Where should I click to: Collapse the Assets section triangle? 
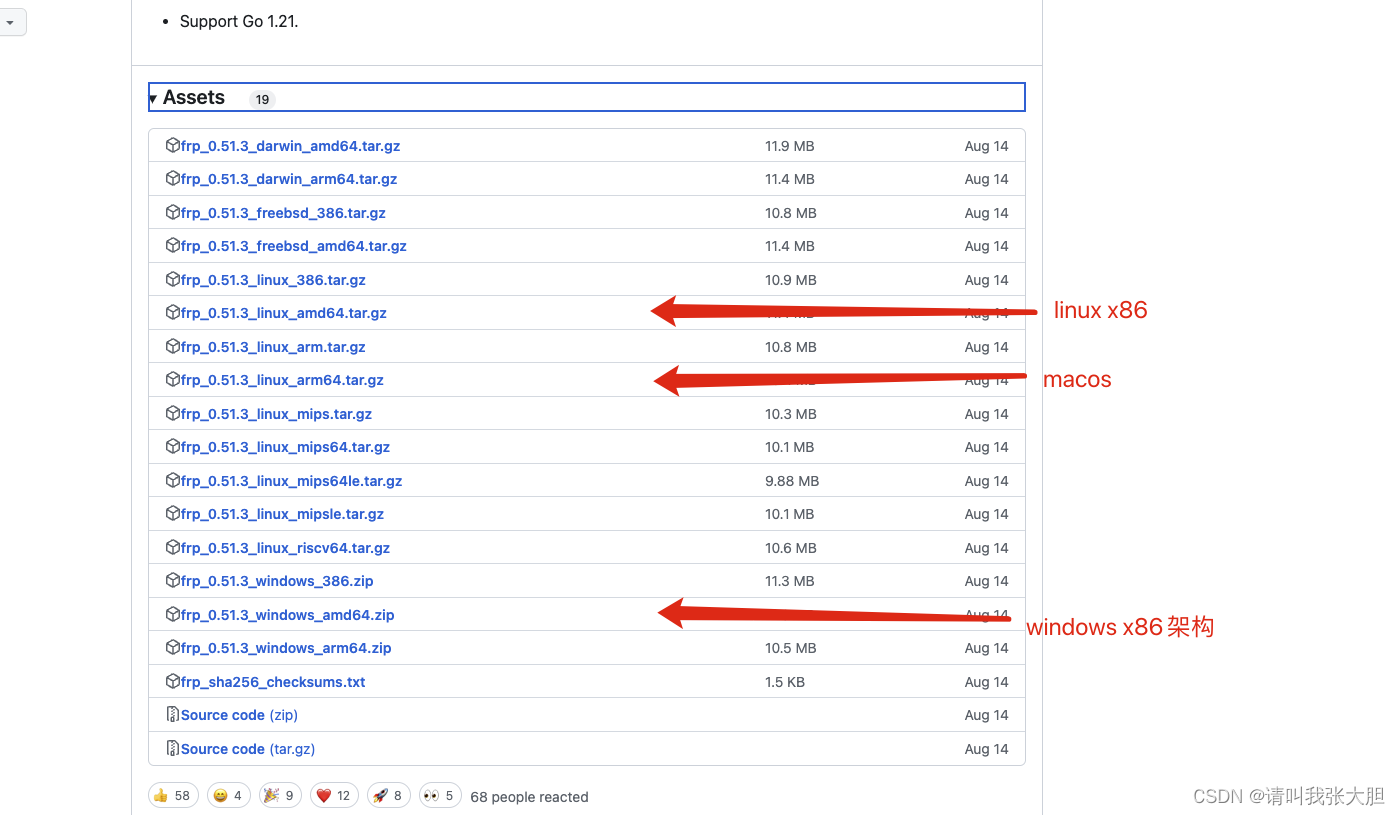pyautogui.click(x=153, y=98)
